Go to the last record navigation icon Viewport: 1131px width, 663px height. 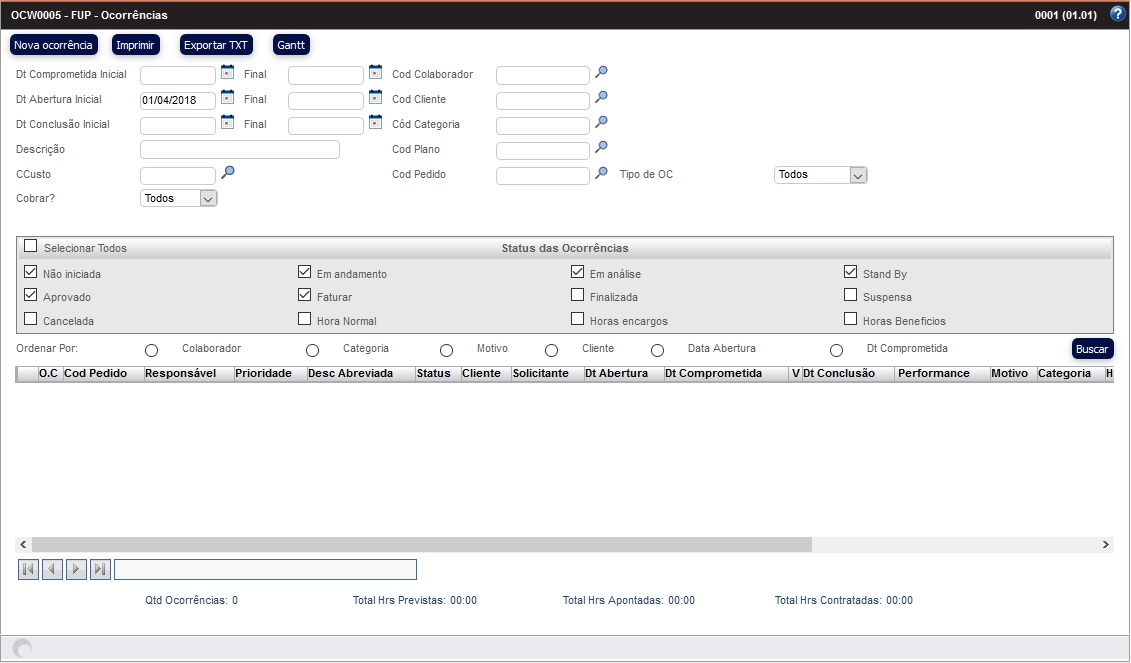coord(100,569)
